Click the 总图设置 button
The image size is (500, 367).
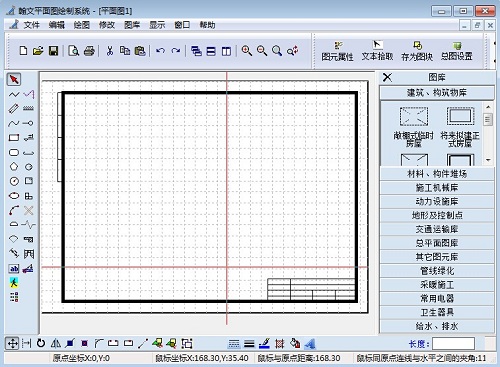(457, 51)
